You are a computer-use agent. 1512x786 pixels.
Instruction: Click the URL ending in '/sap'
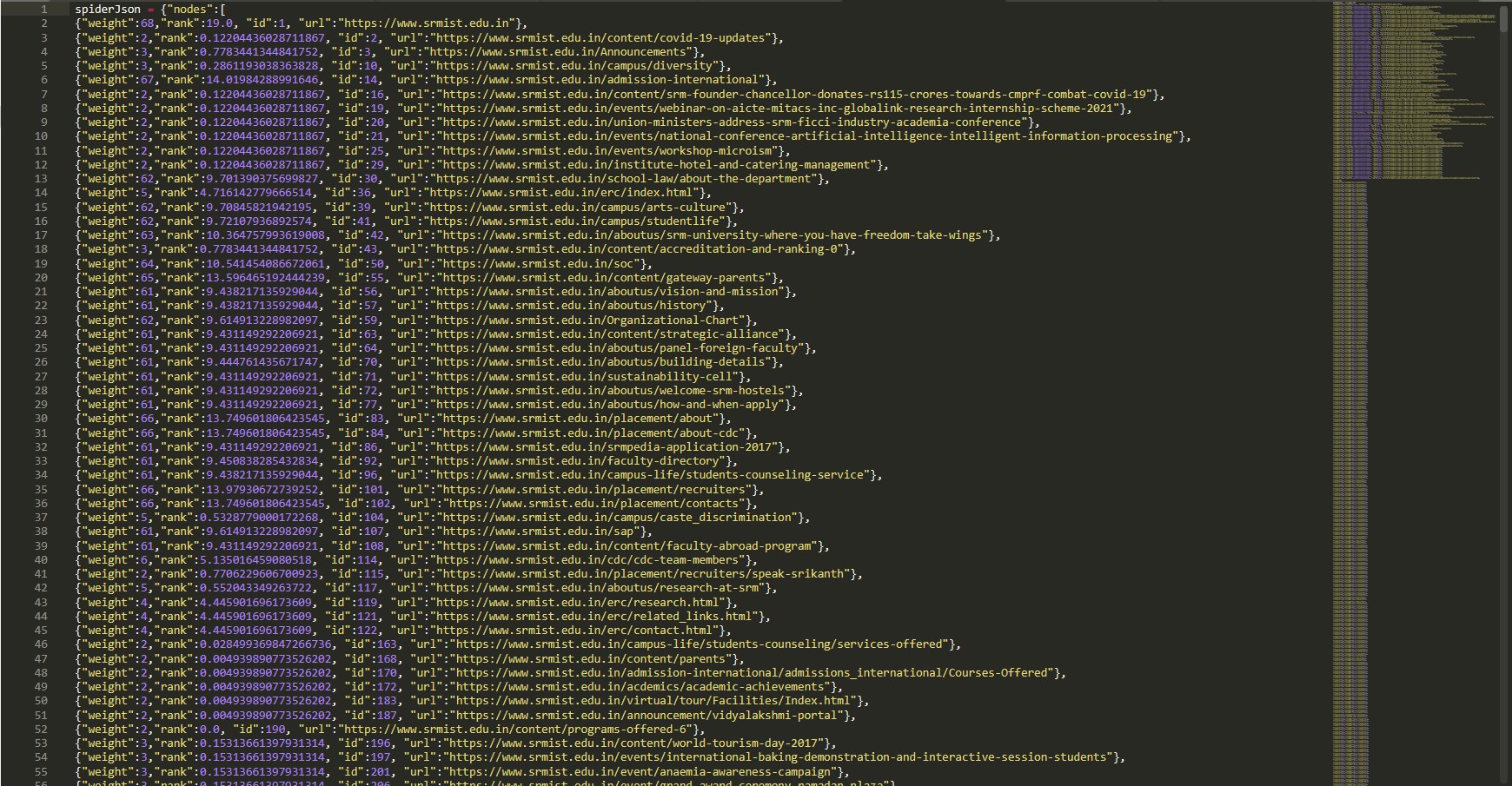538,532
